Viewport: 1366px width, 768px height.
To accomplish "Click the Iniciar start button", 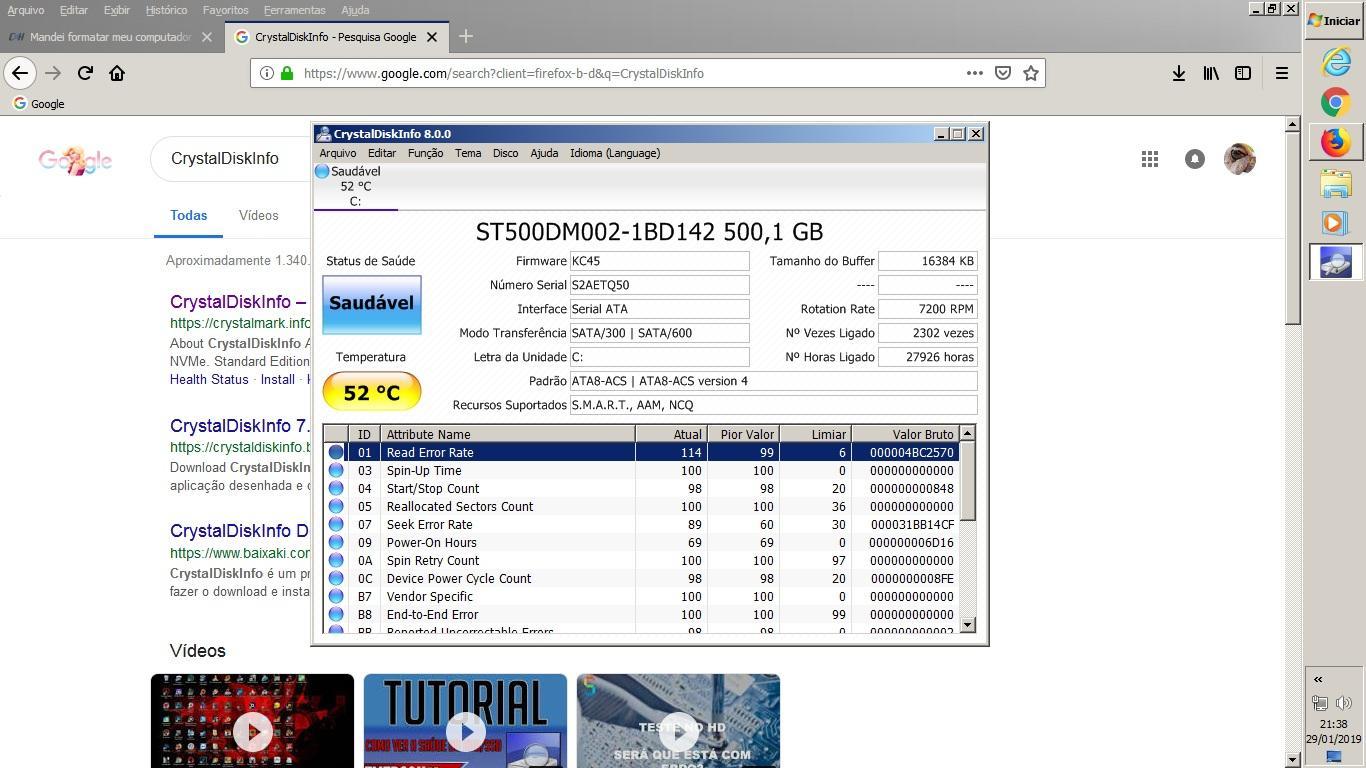I will [x=1335, y=20].
